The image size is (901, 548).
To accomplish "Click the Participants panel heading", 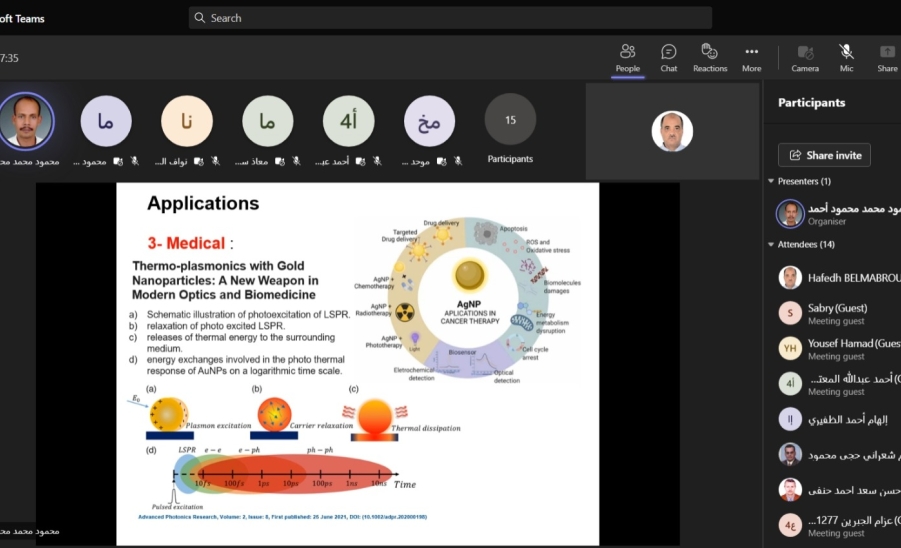I will click(811, 103).
